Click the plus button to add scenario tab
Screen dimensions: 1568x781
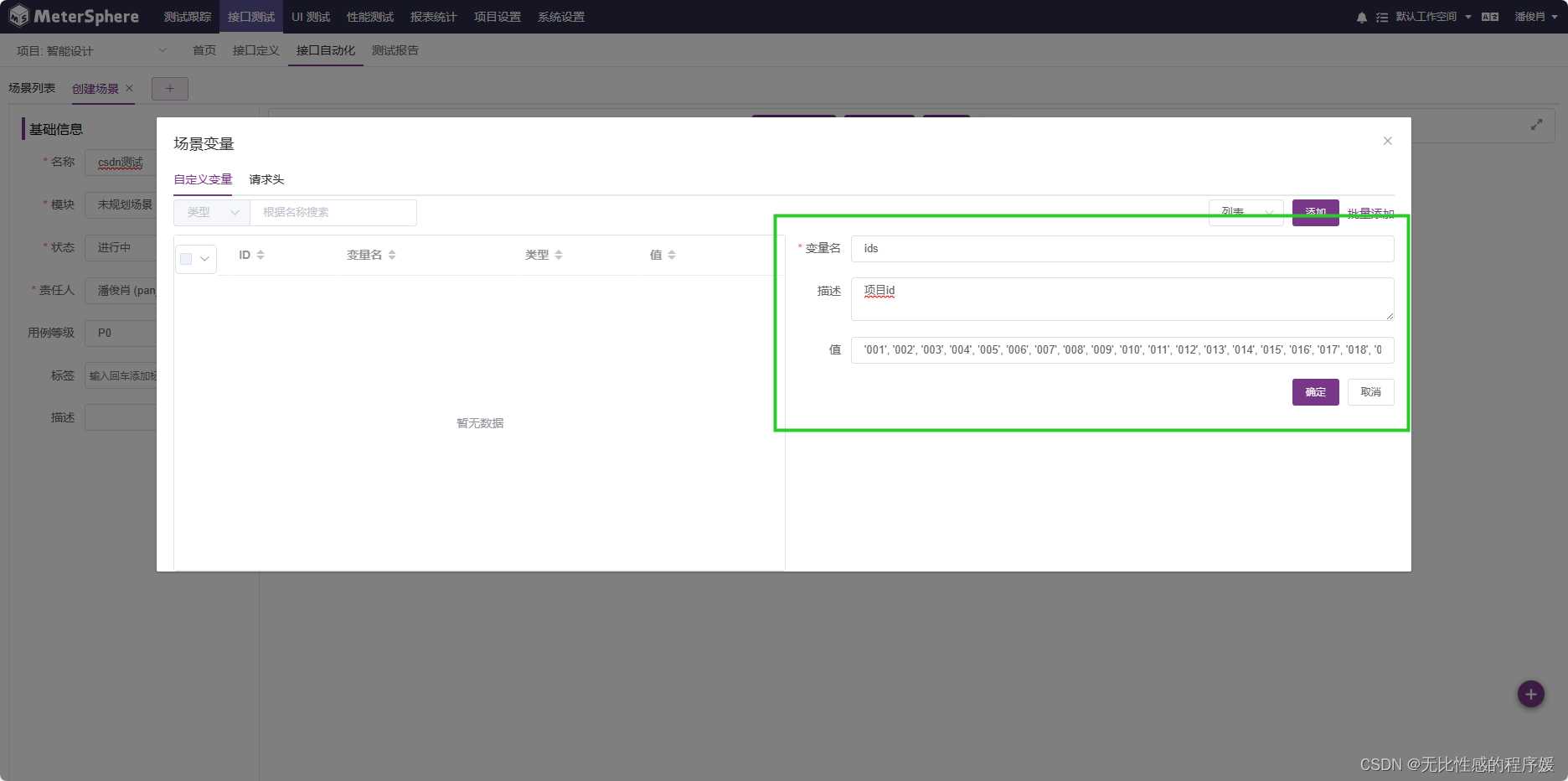pyautogui.click(x=170, y=88)
